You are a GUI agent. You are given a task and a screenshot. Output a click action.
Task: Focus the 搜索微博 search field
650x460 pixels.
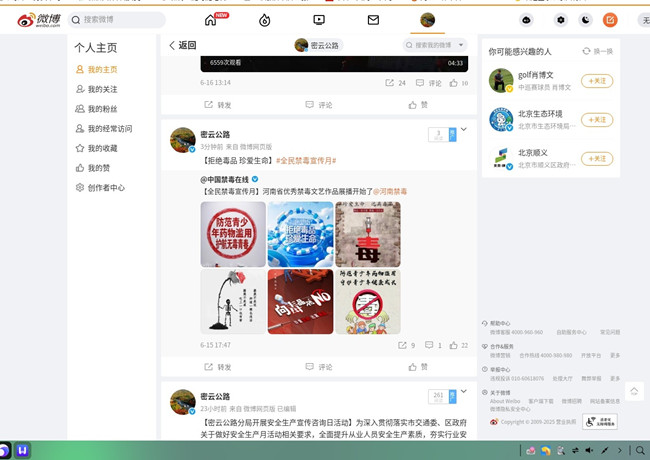116,19
